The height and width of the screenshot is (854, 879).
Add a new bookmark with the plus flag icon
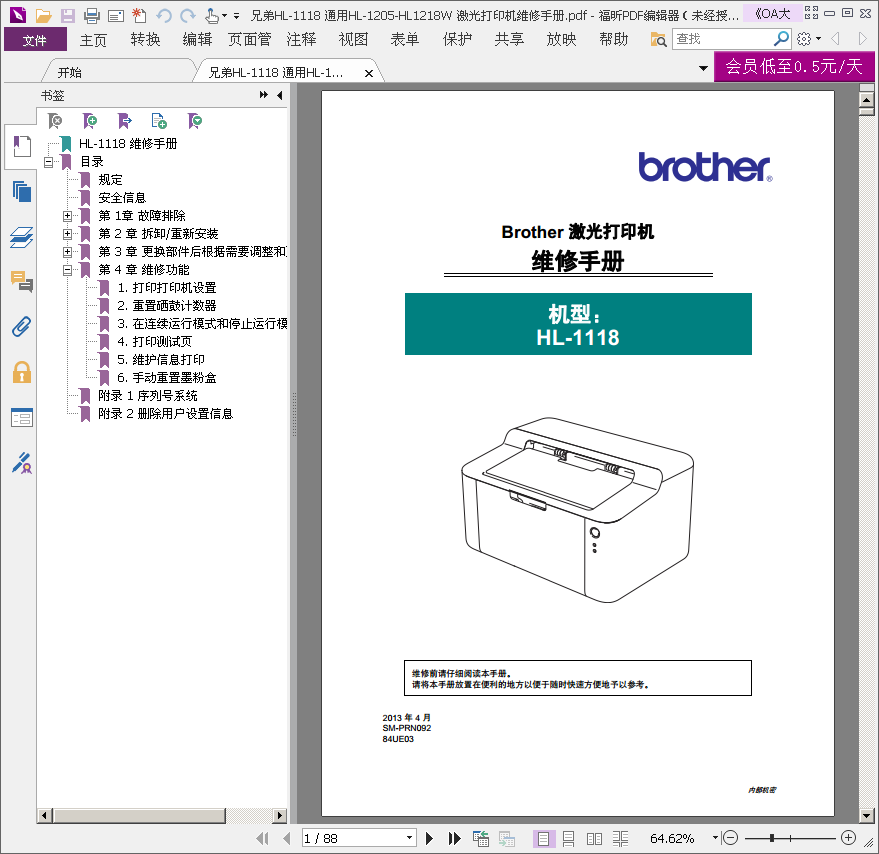pyautogui.click(x=90, y=121)
